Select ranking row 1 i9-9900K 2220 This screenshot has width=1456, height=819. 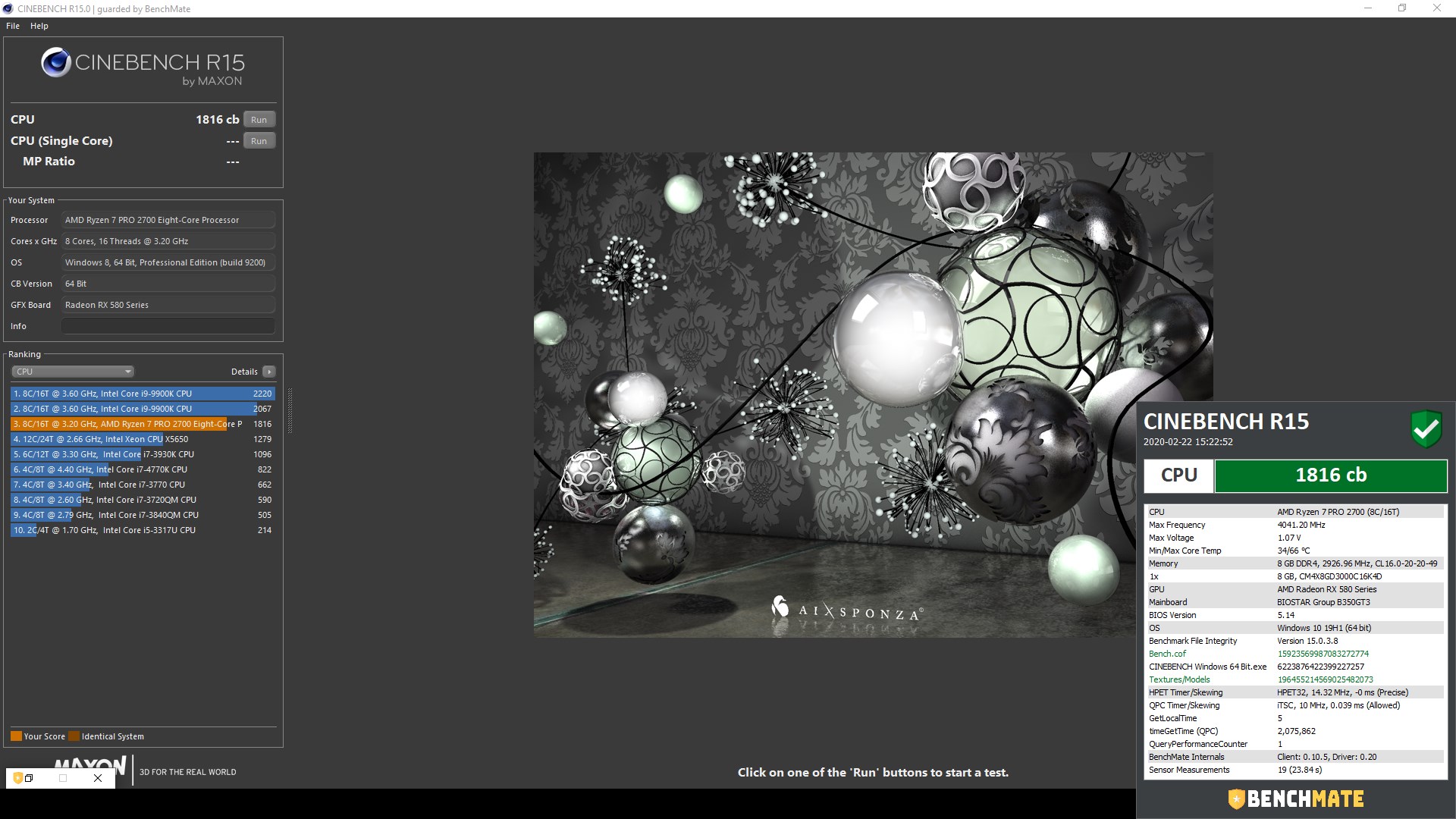[143, 394]
